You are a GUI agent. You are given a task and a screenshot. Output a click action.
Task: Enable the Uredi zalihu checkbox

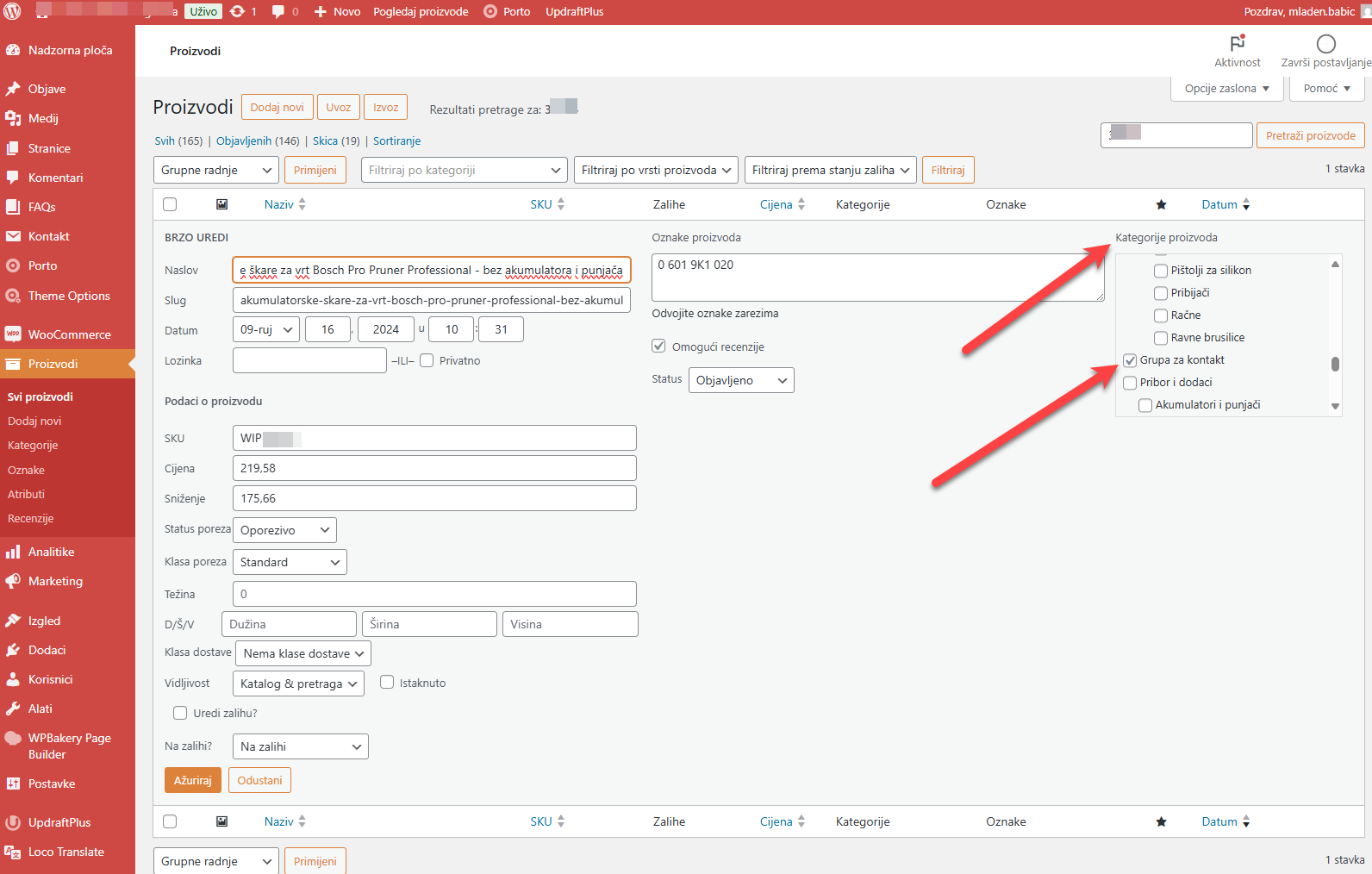click(180, 713)
